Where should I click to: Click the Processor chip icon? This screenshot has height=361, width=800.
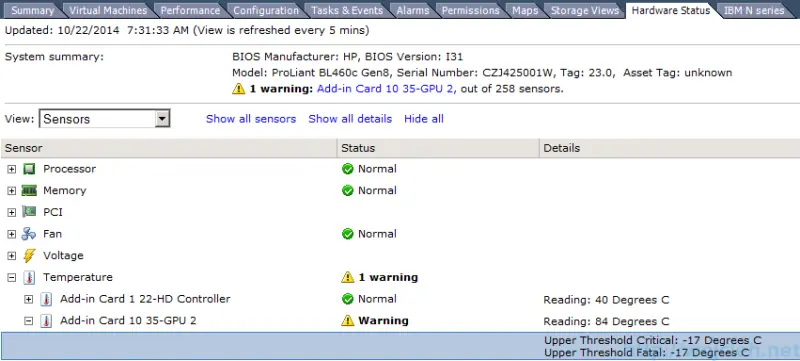click(x=29, y=169)
